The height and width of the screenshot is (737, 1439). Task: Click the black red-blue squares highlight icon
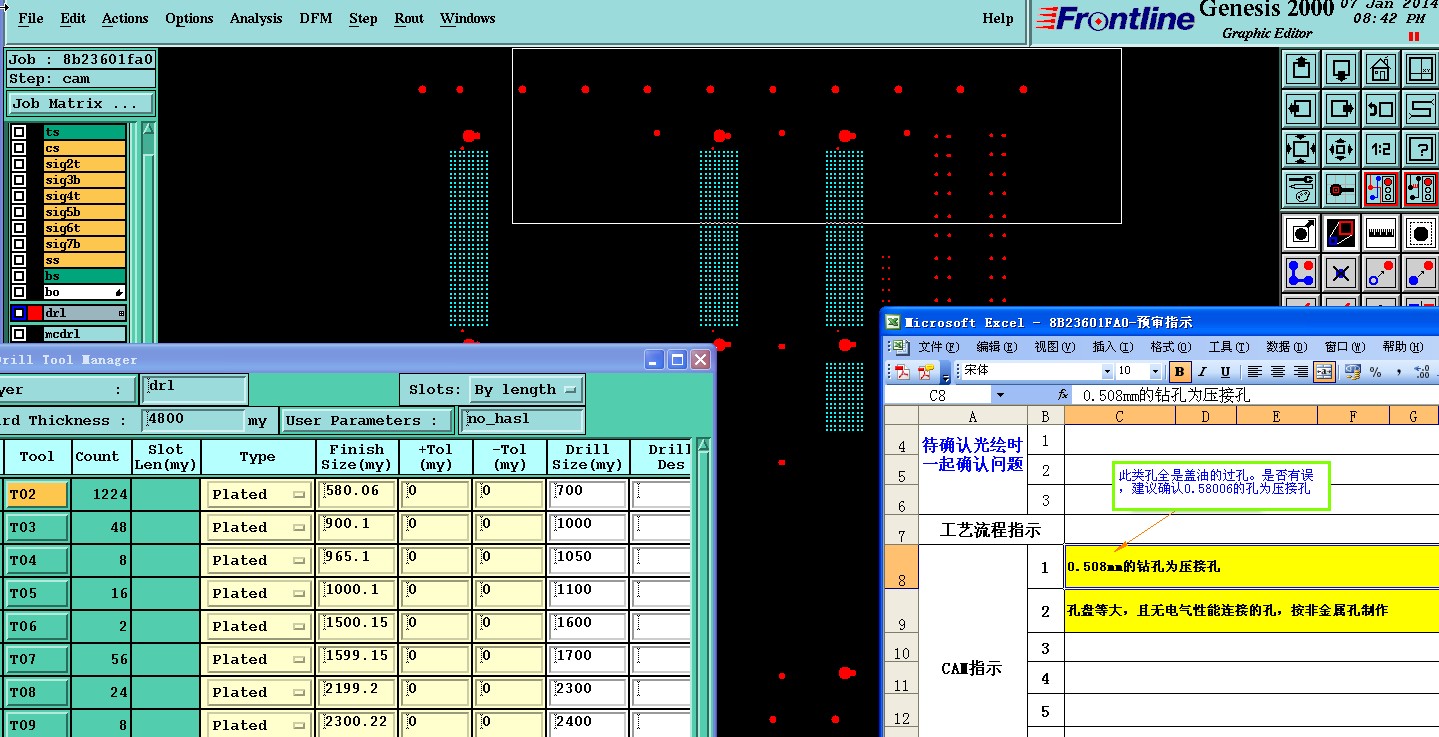(1341, 233)
